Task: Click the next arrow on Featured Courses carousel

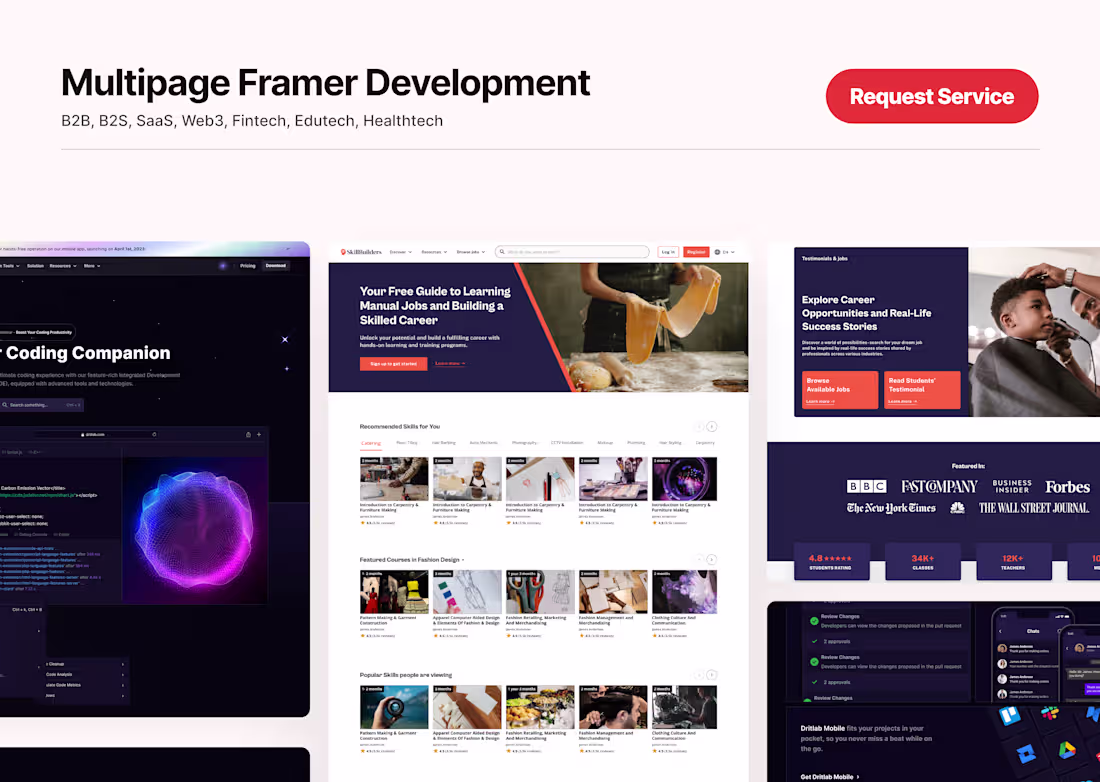Action: (x=712, y=559)
